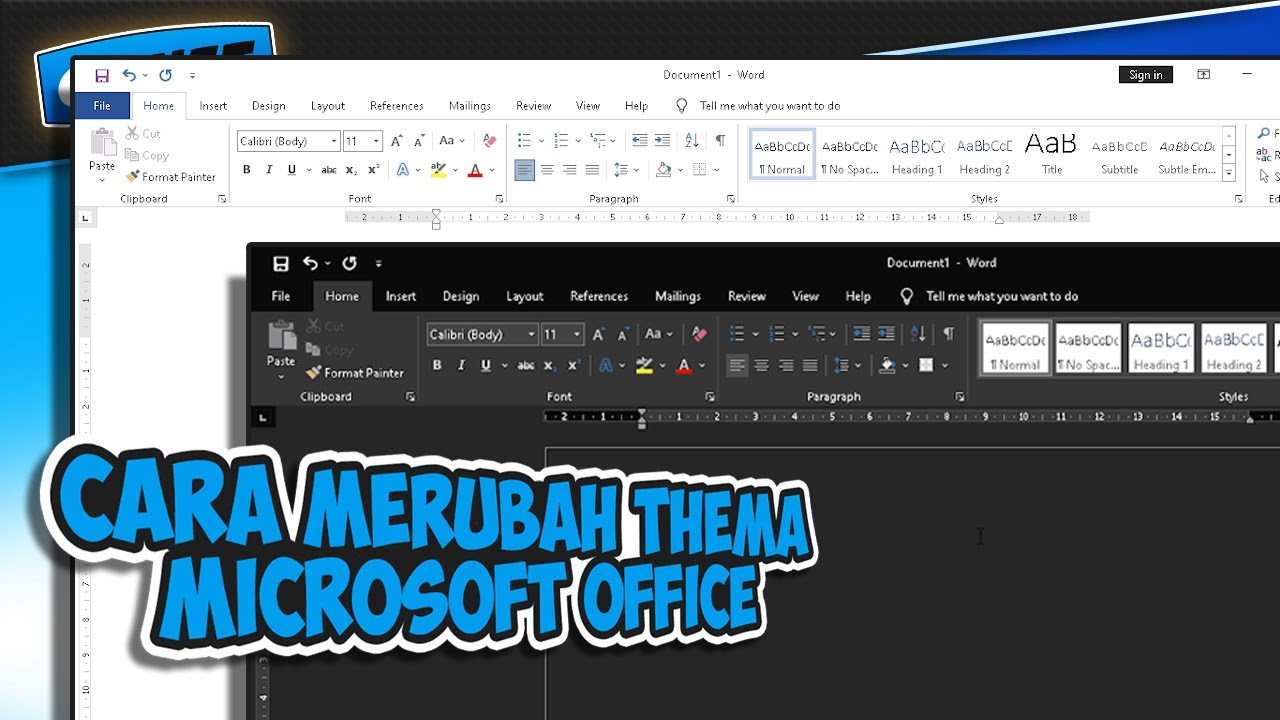Viewport: 1280px width, 720px height.
Task: Click the red Font Color A in light Word window
Action: coord(476,170)
